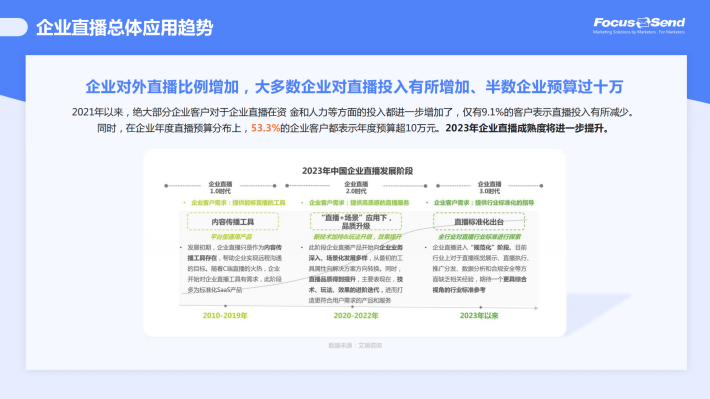Click the dot above the 2020-2022年 label
710x399 pixels.
tap(352, 307)
